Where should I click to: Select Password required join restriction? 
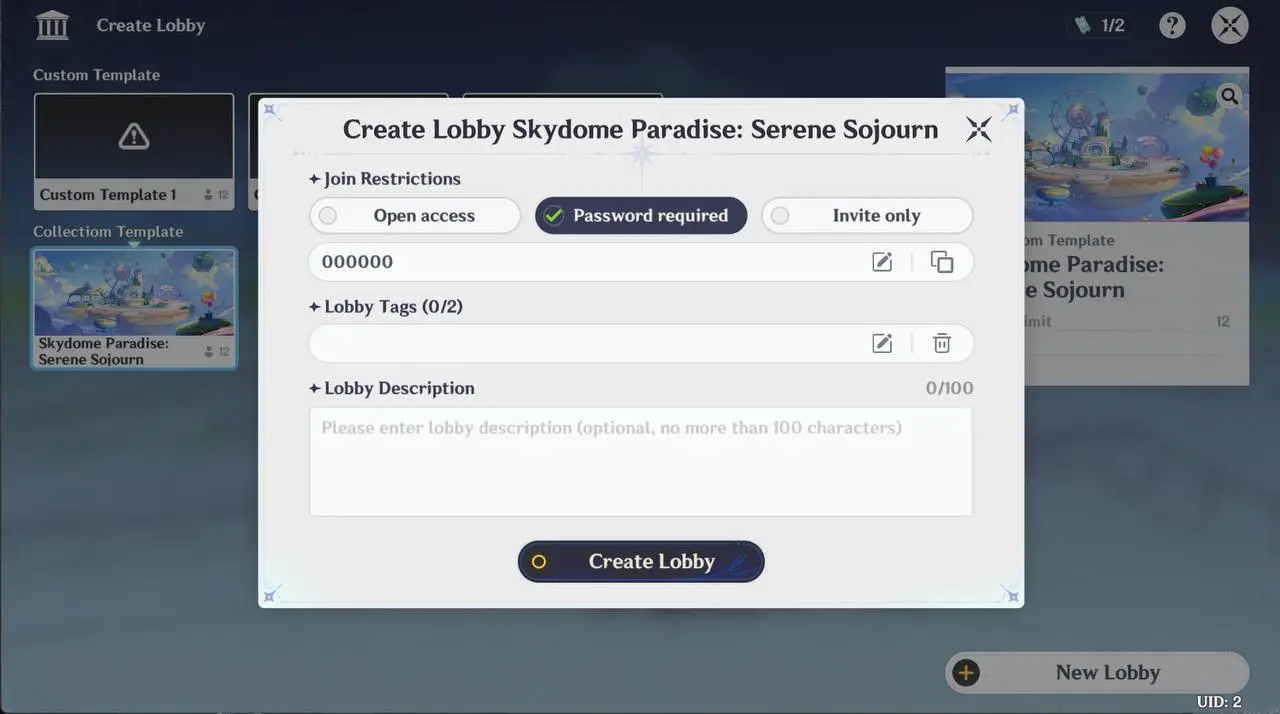click(x=641, y=216)
